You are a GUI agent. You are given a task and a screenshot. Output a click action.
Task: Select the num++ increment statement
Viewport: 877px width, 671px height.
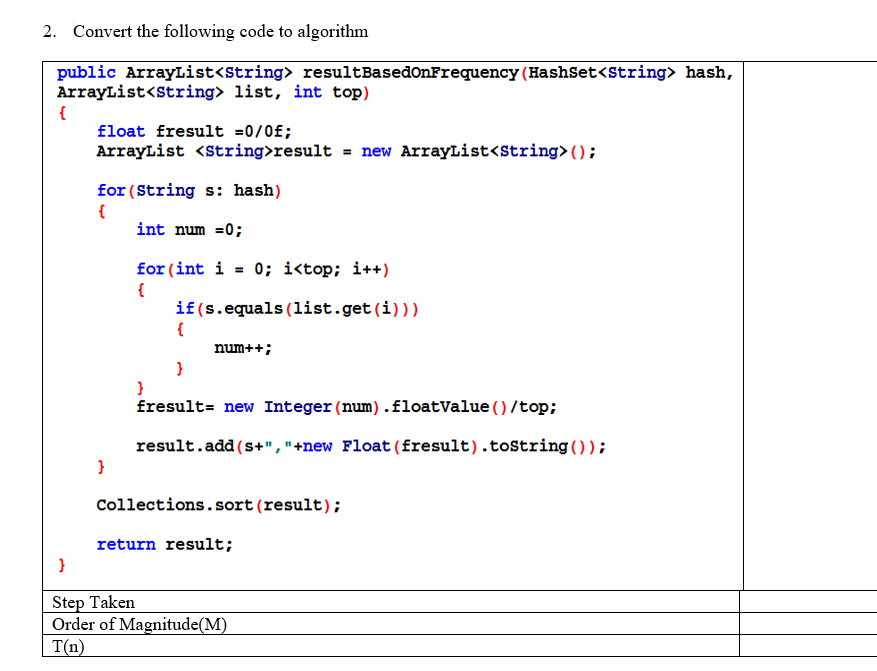[240, 347]
